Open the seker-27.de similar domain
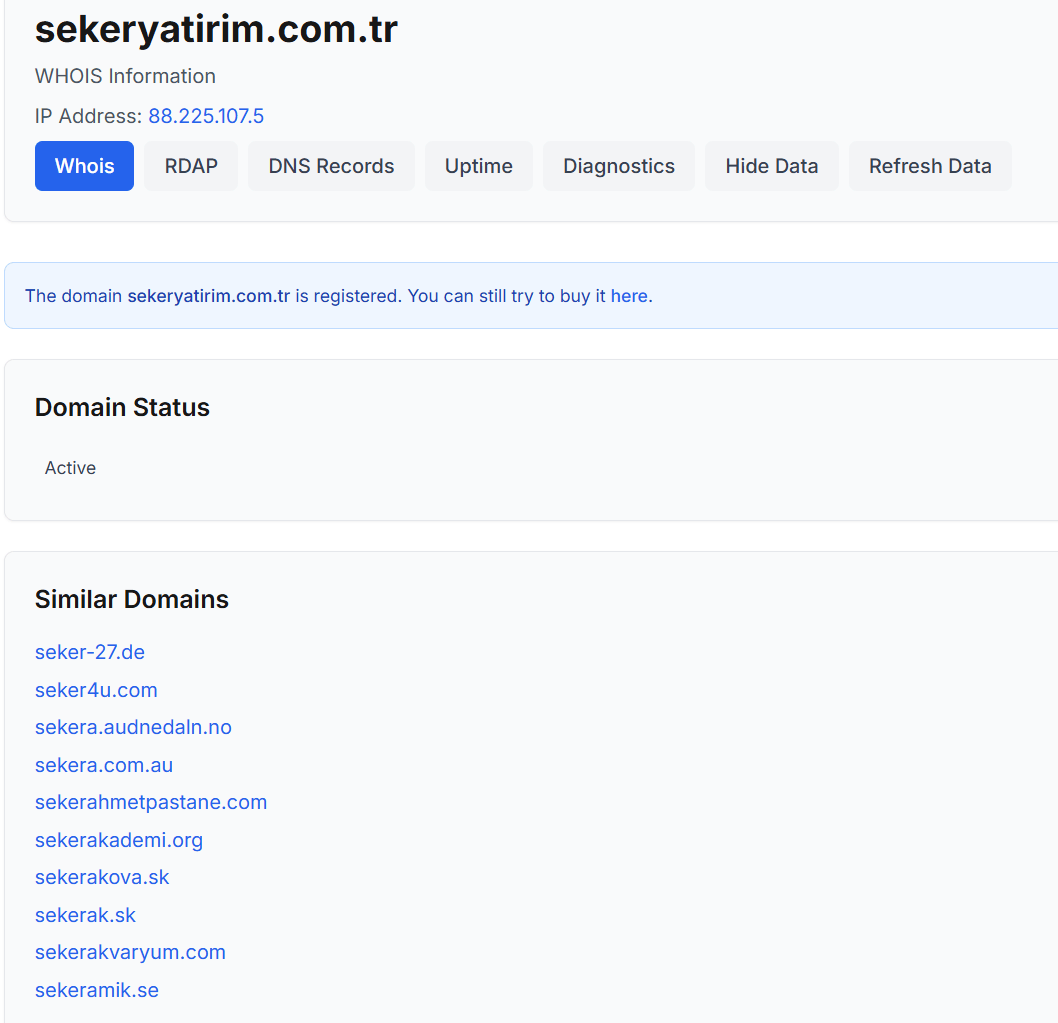Image resolution: width=1058 pixels, height=1023 pixels. (x=90, y=652)
